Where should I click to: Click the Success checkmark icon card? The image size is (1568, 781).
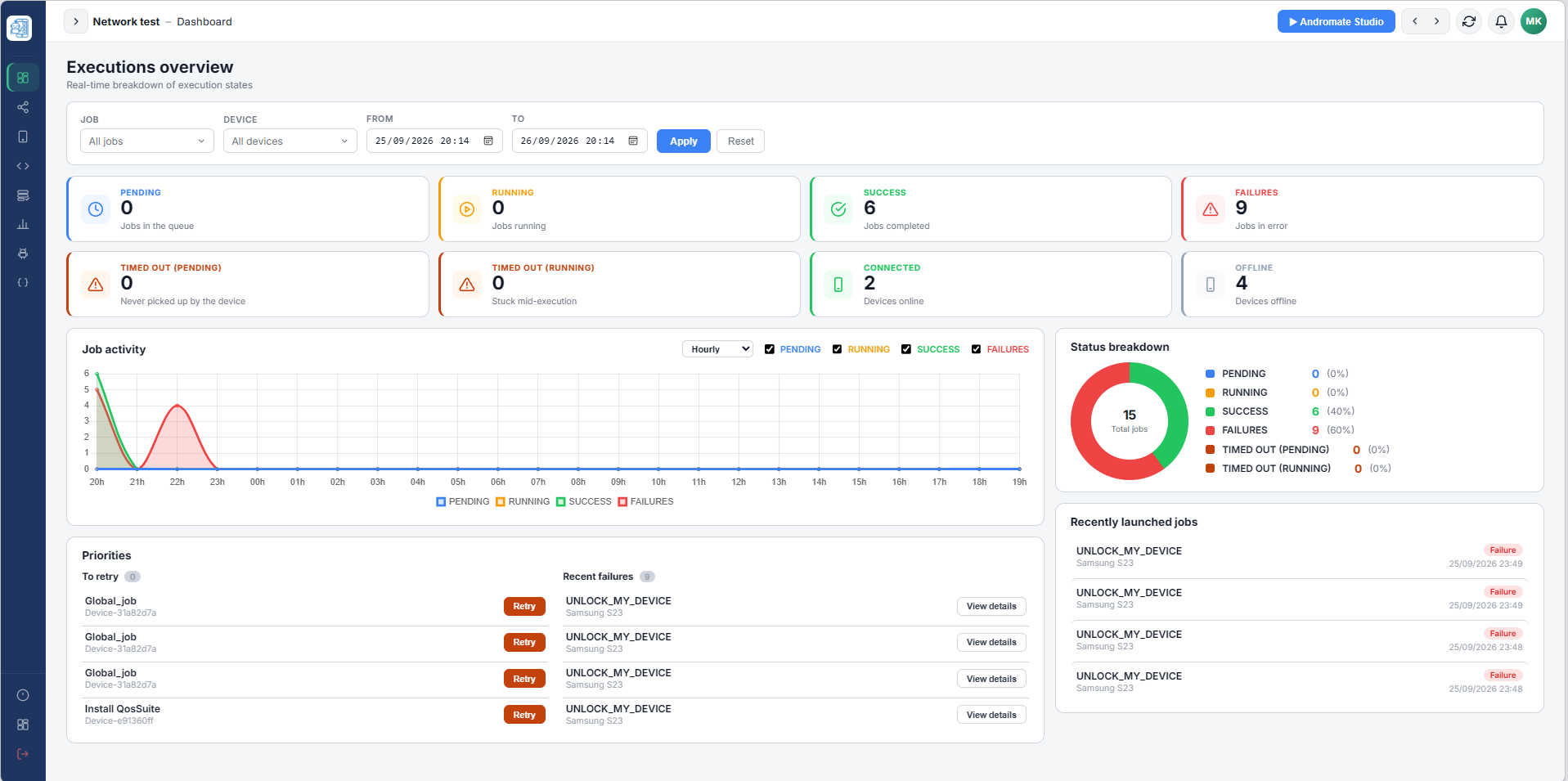click(x=838, y=209)
